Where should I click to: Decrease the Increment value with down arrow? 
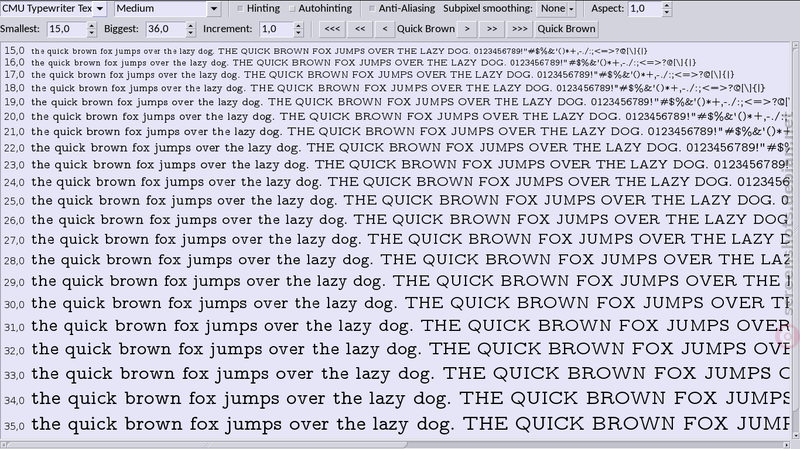[x=298, y=33]
